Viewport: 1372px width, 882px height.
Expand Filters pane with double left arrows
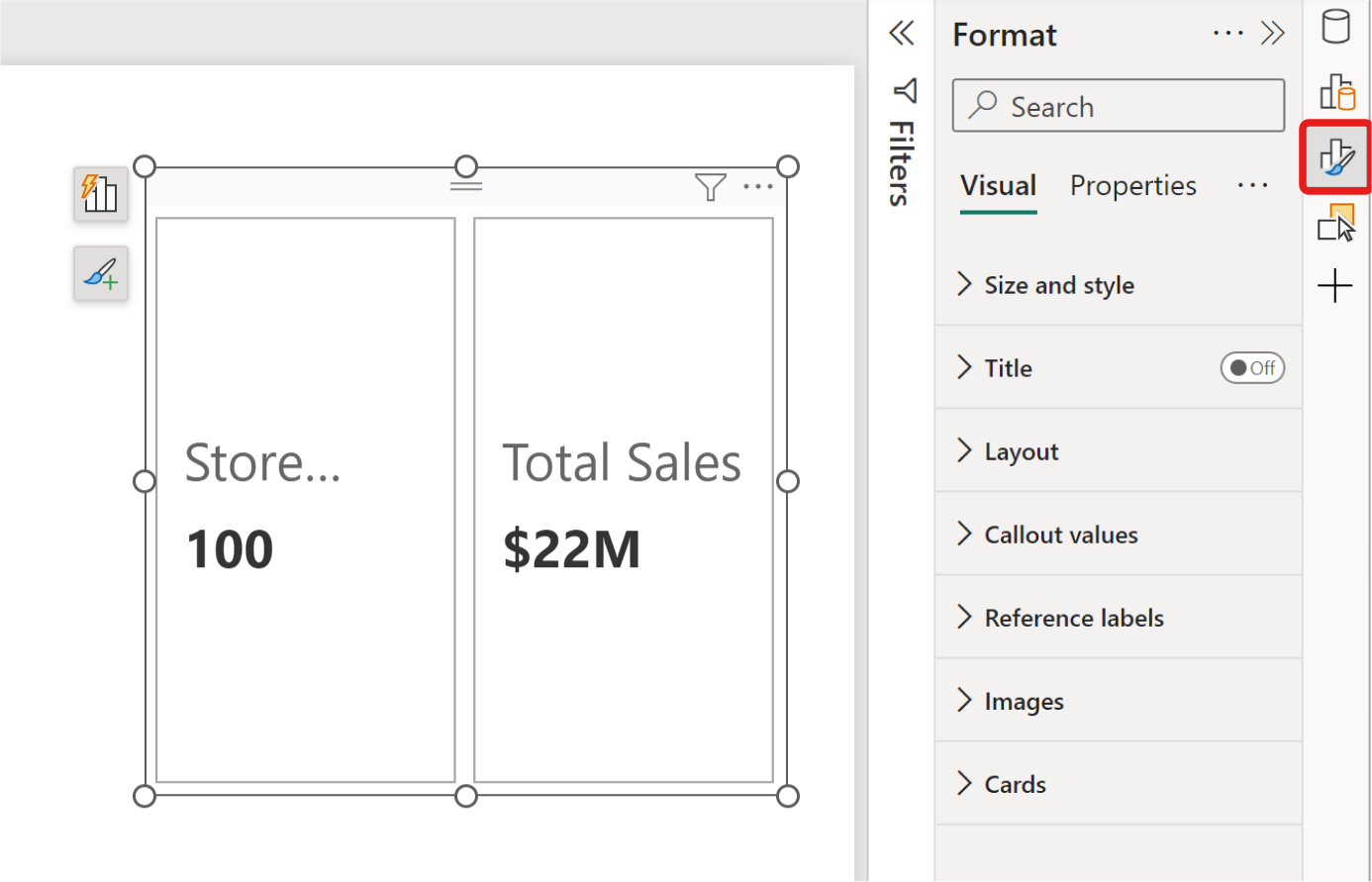click(902, 34)
